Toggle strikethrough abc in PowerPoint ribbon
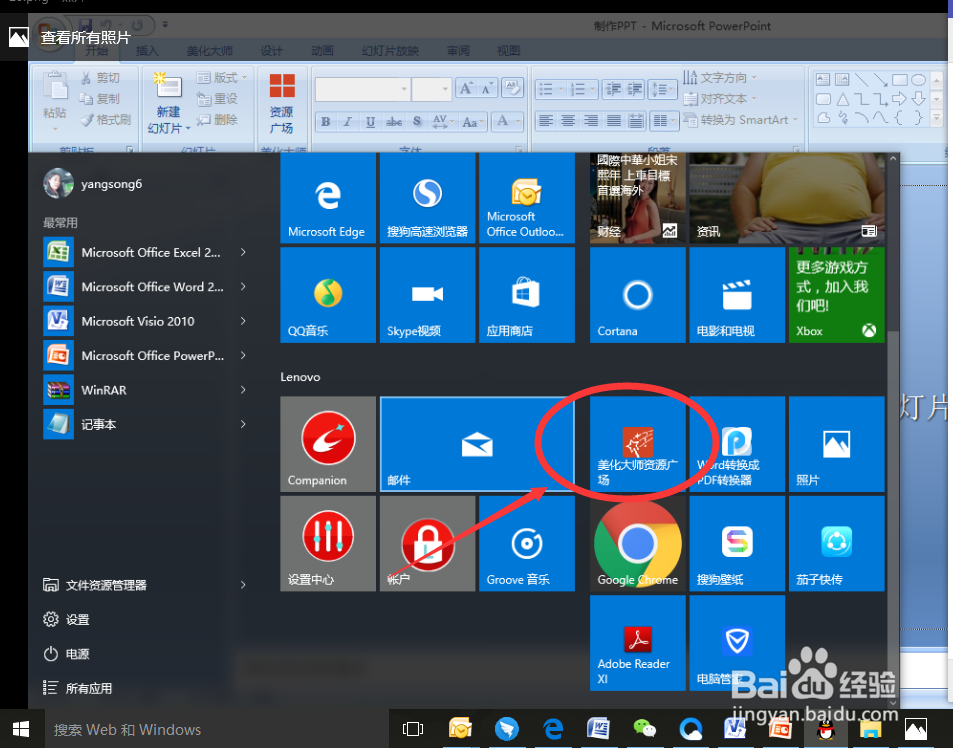The height and width of the screenshot is (748, 953). click(394, 122)
